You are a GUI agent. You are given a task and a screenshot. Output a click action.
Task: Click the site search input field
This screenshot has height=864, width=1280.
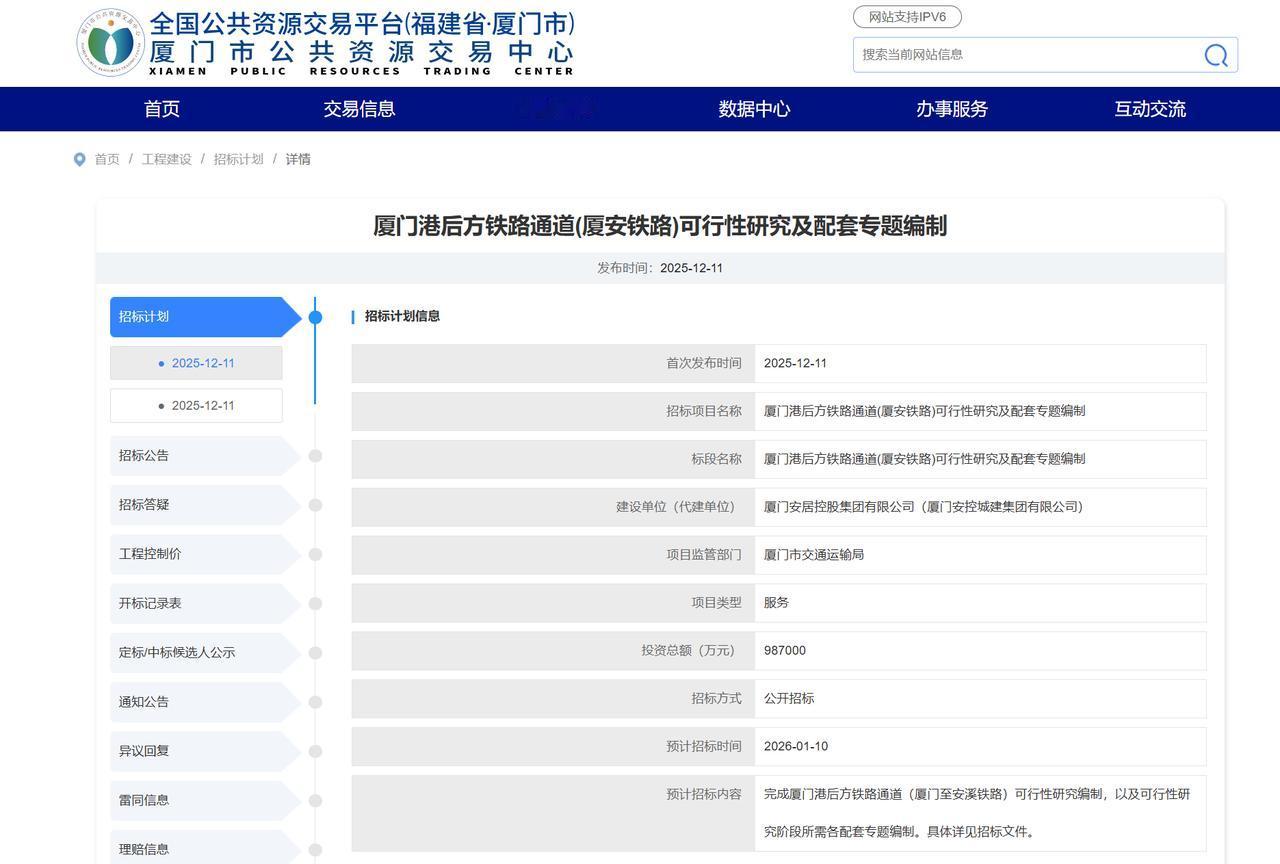(x=1020, y=55)
